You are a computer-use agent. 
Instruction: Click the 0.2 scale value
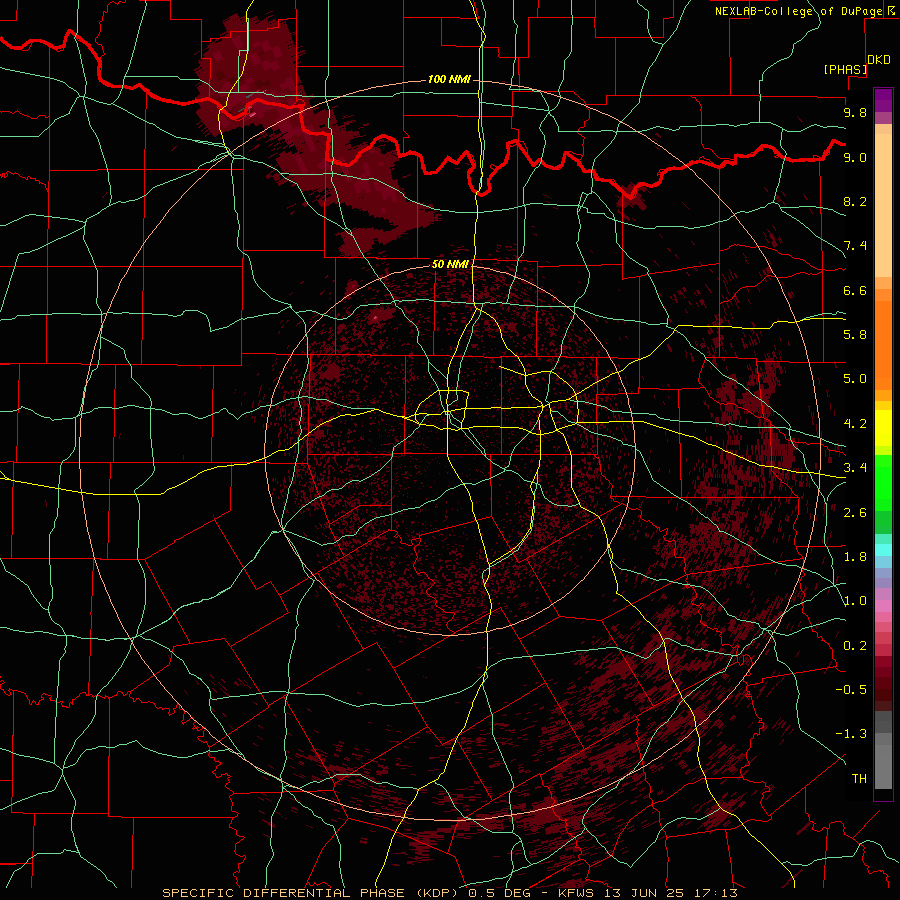855,646
